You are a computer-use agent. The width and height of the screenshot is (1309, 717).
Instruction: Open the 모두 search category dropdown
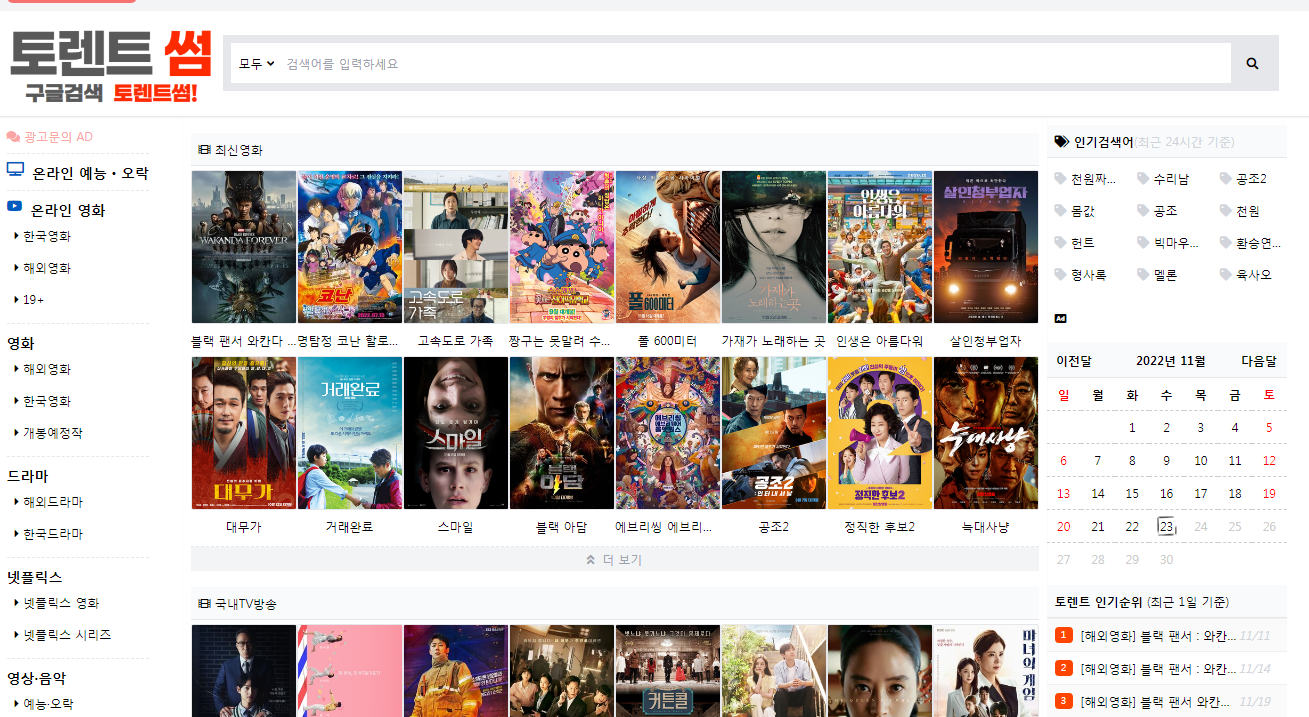click(x=256, y=63)
